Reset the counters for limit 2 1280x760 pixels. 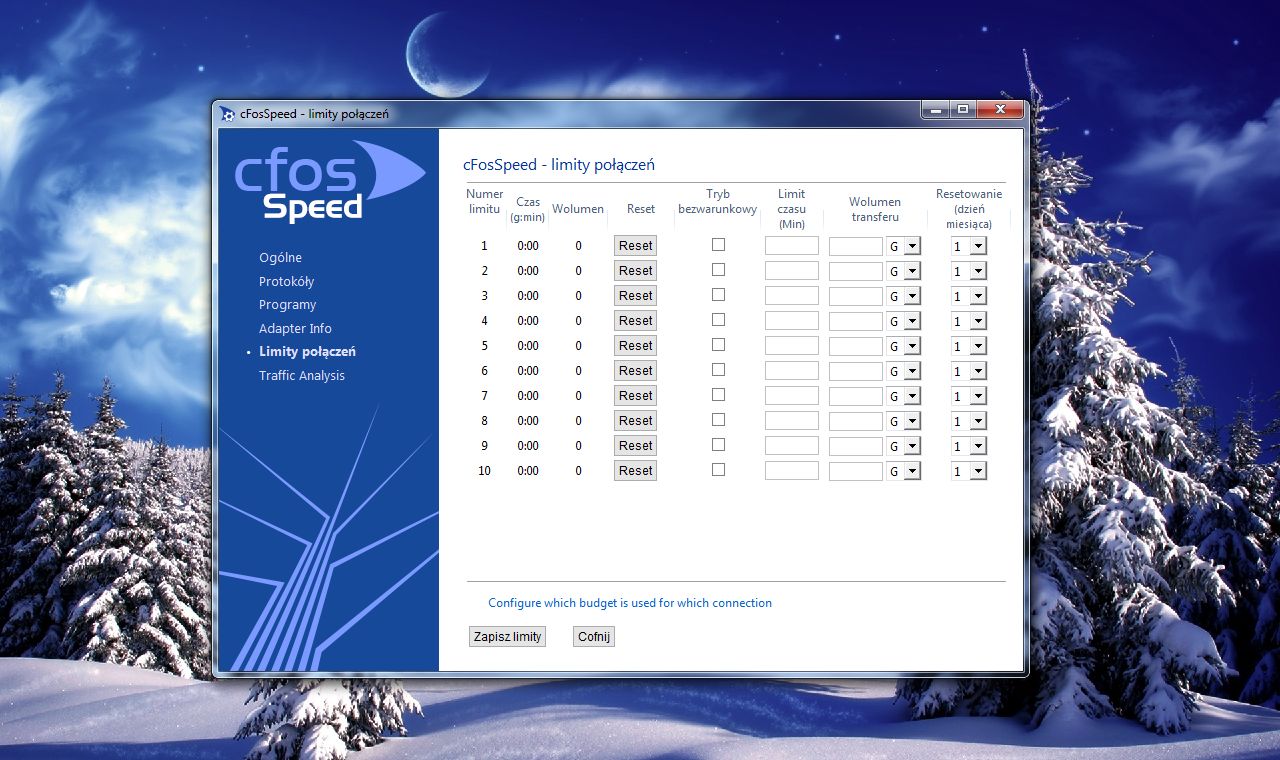coord(635,271)
